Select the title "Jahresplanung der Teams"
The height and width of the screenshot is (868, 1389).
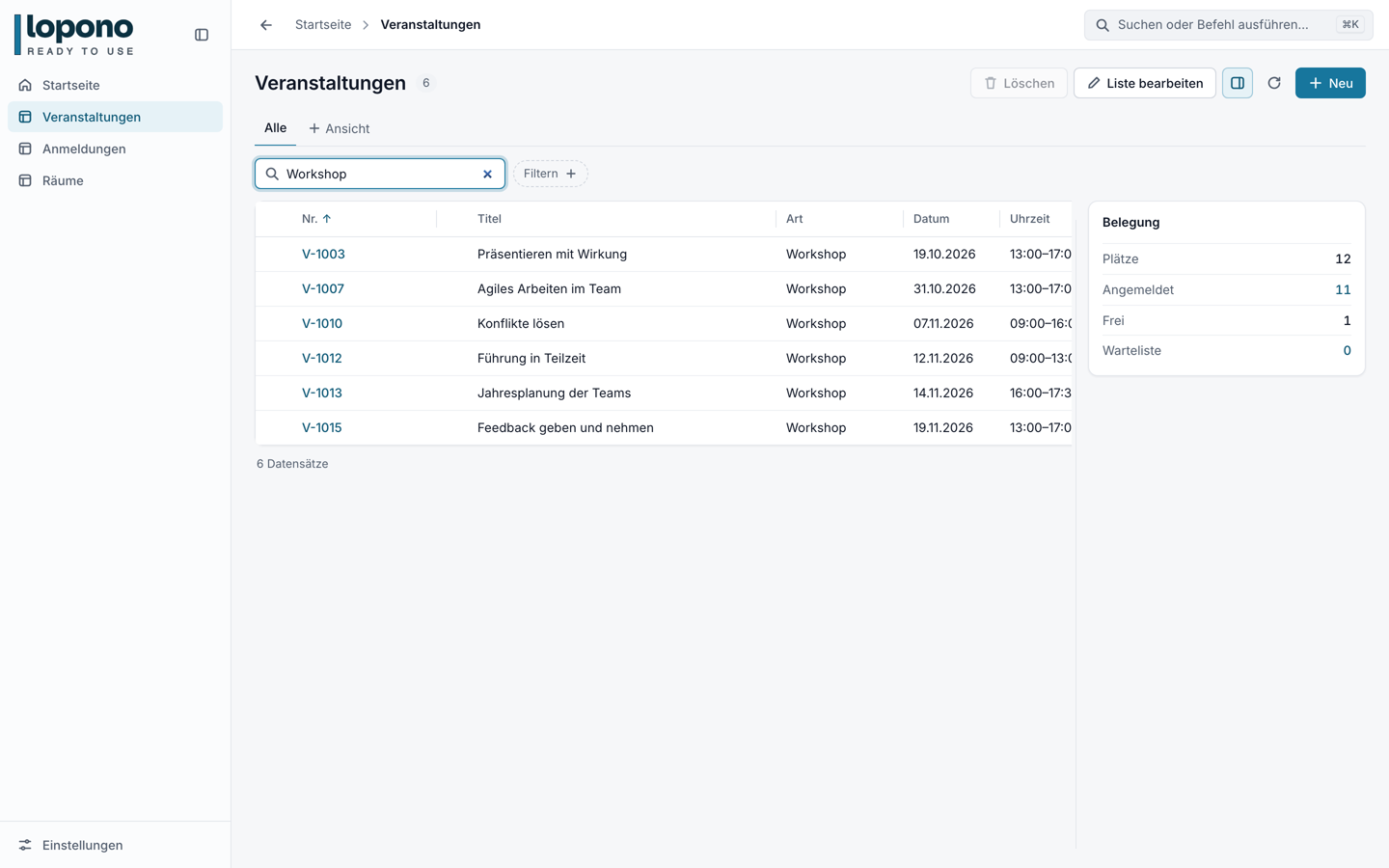(x=554, y=393)
